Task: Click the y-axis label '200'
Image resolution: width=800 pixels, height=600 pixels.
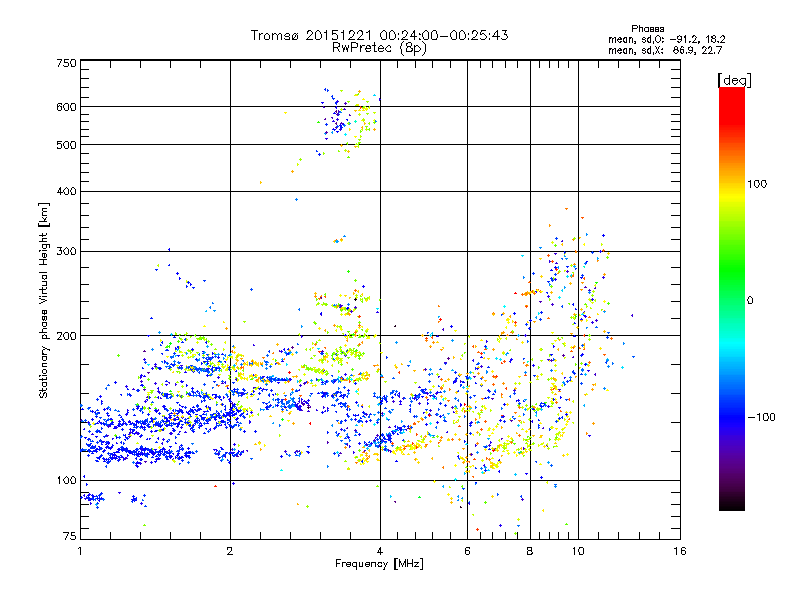Action: pyautogui.click(x=66, y=336)
